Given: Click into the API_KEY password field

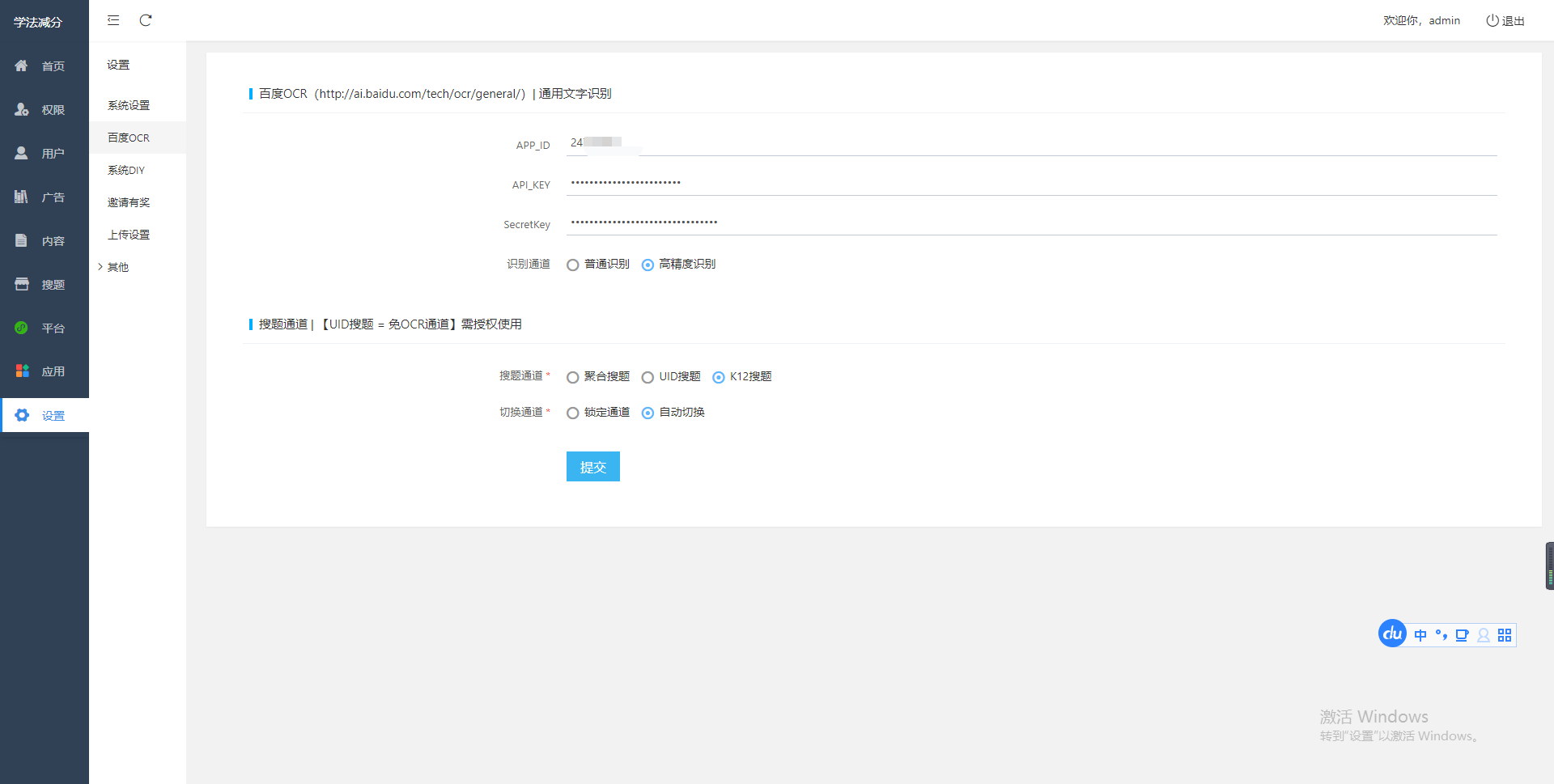Looking at the screenshot, I should [x=1032, y=183].
